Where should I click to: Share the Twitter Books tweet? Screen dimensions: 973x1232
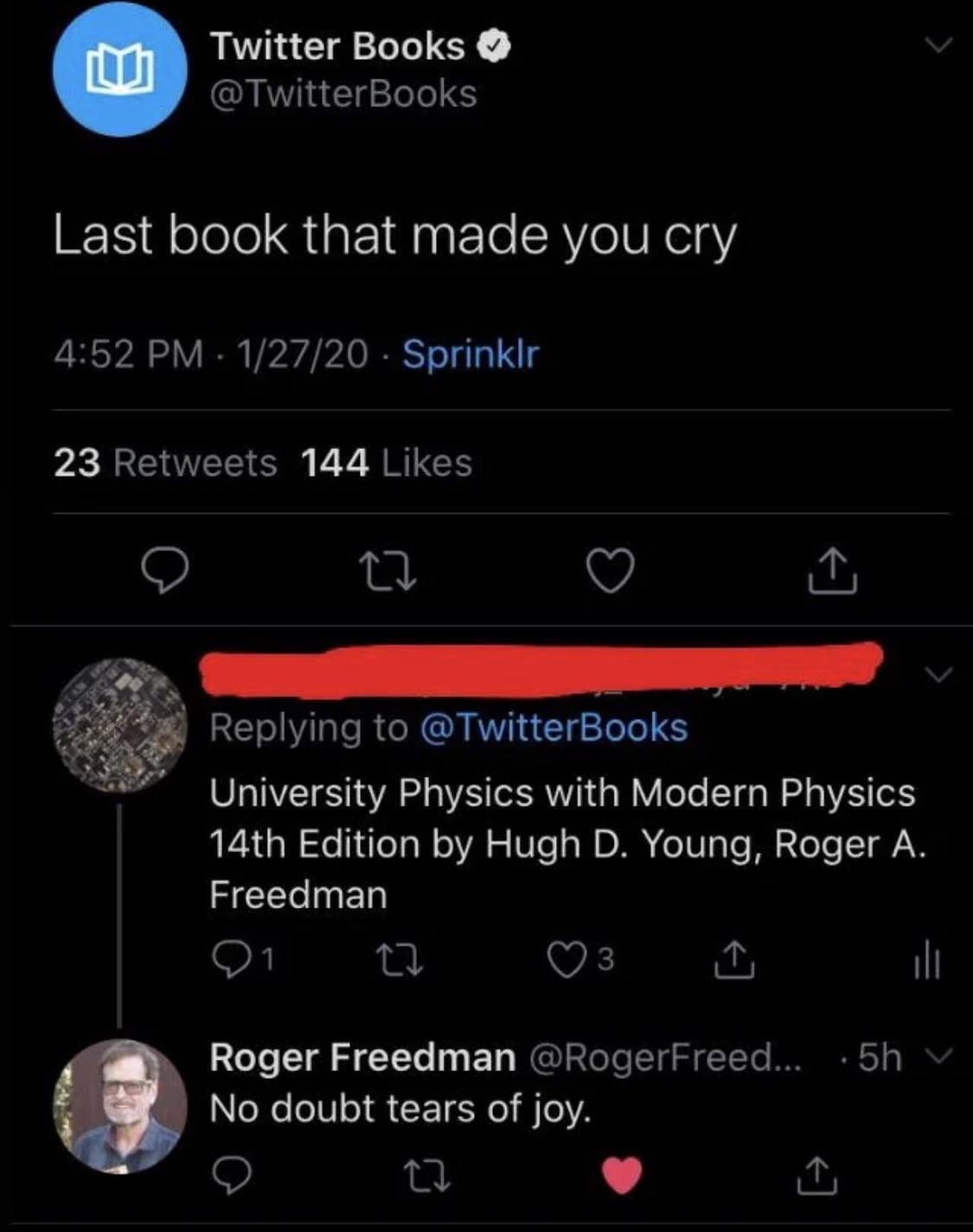833,572
